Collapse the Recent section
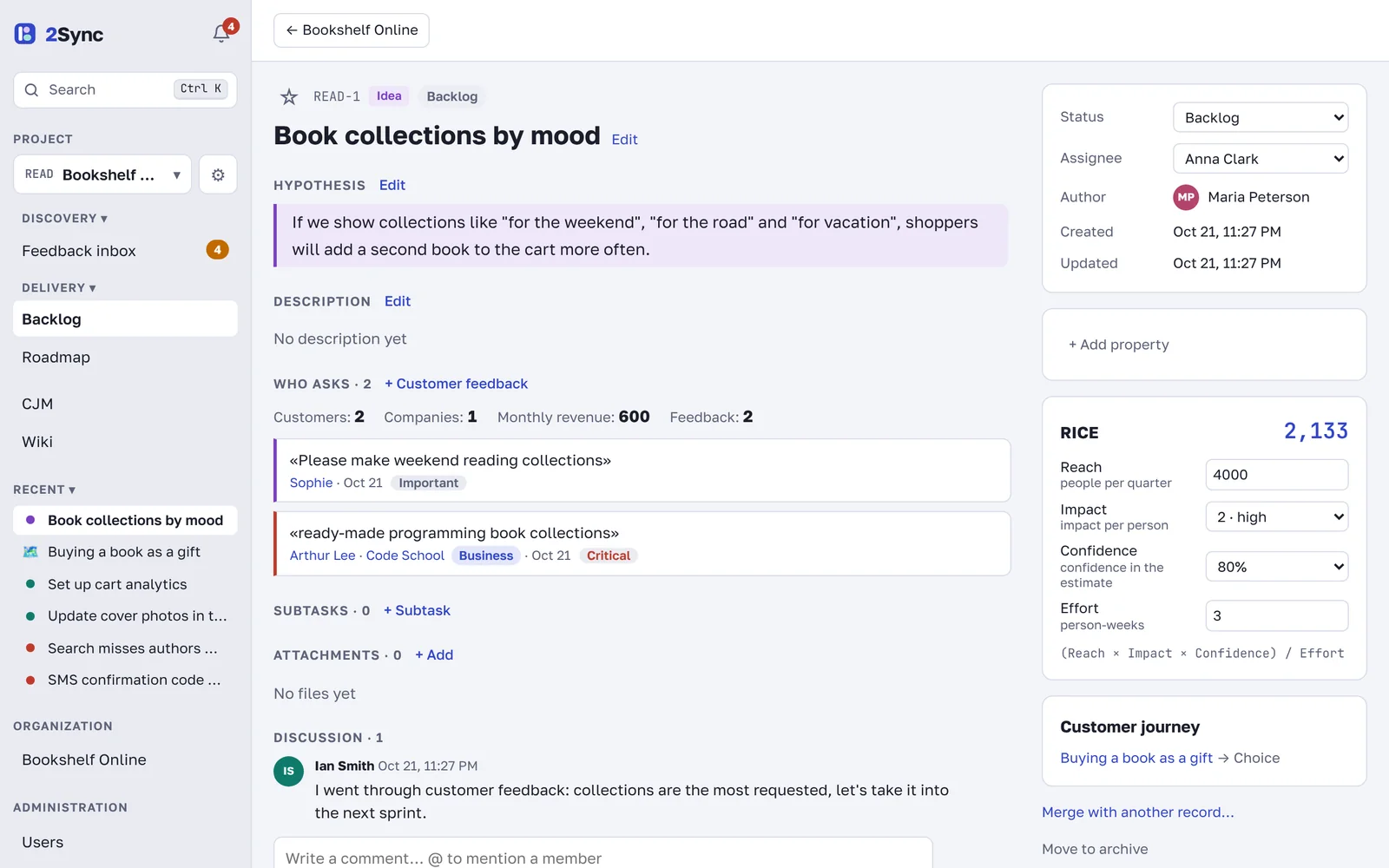Image resolution: width=1389 pixels, height=868 pixels. 44,490
